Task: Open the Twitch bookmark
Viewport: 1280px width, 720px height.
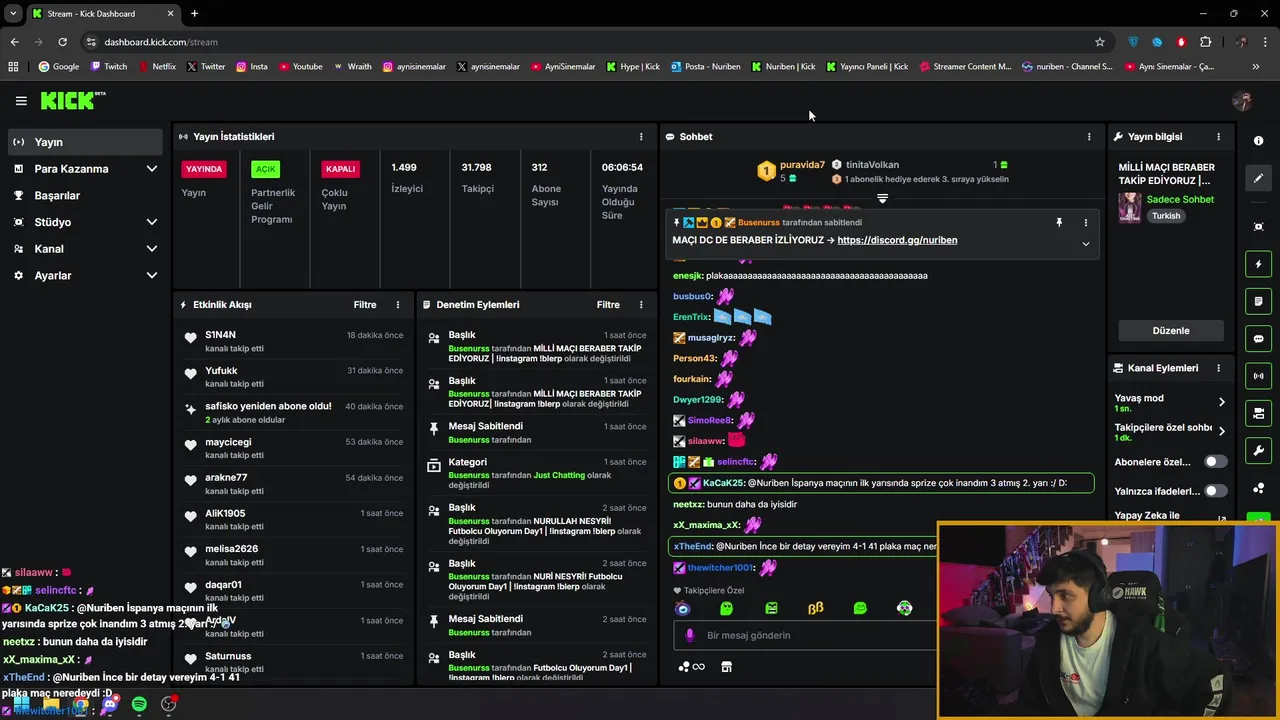Action: pos(109,67)
